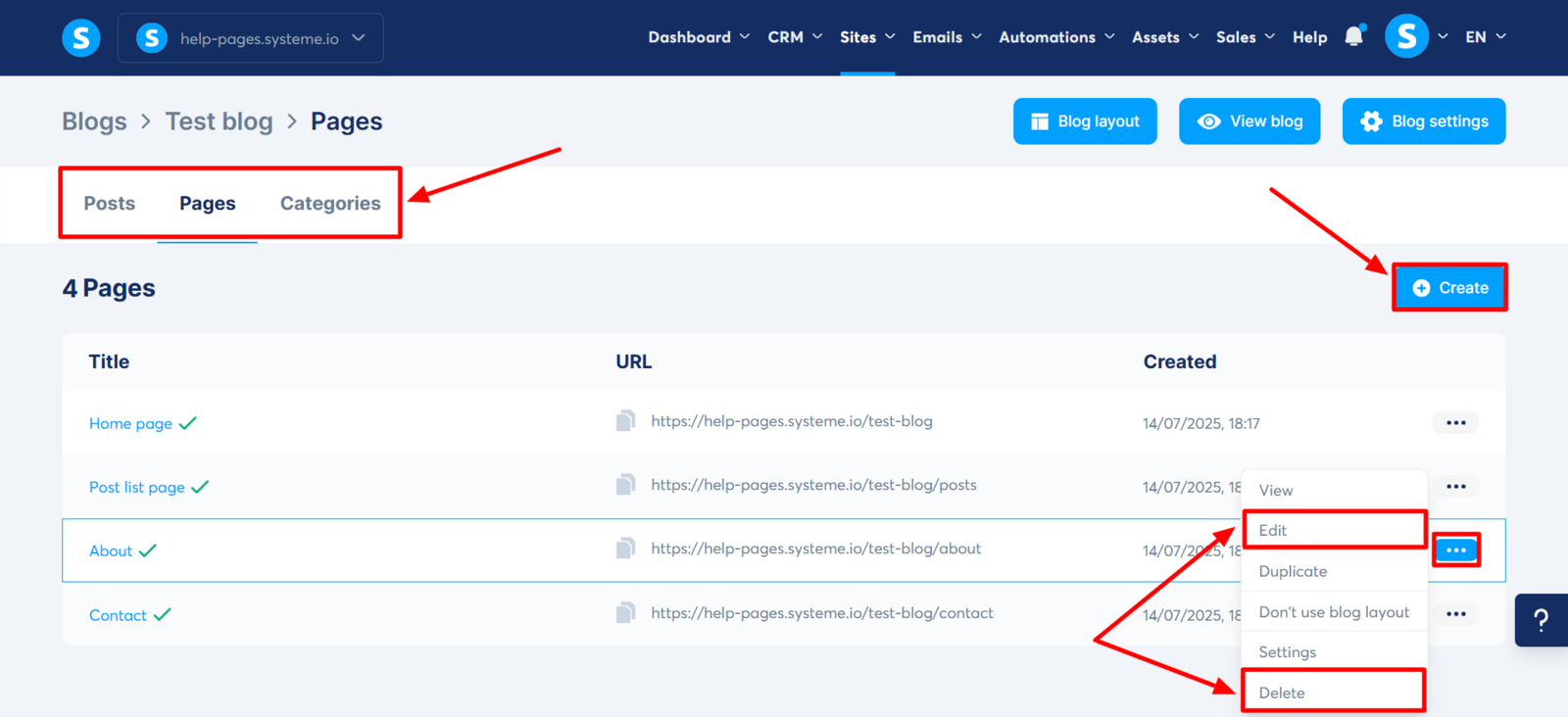Click the Created column header
This screenshot has height=717, width=1568.
coord(1180,361)
